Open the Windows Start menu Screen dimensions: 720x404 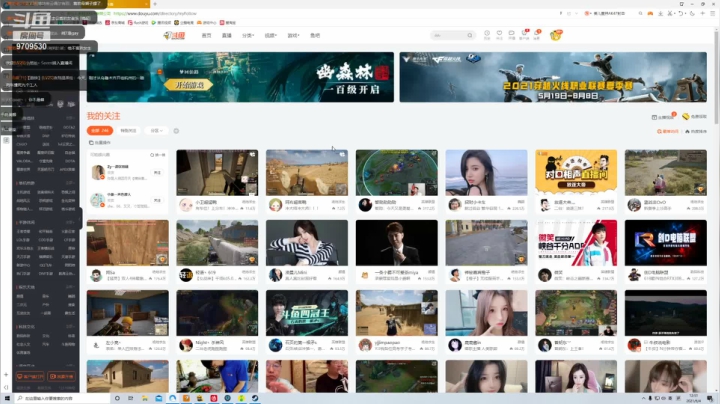pyautogui.click(x=7, y=398)
